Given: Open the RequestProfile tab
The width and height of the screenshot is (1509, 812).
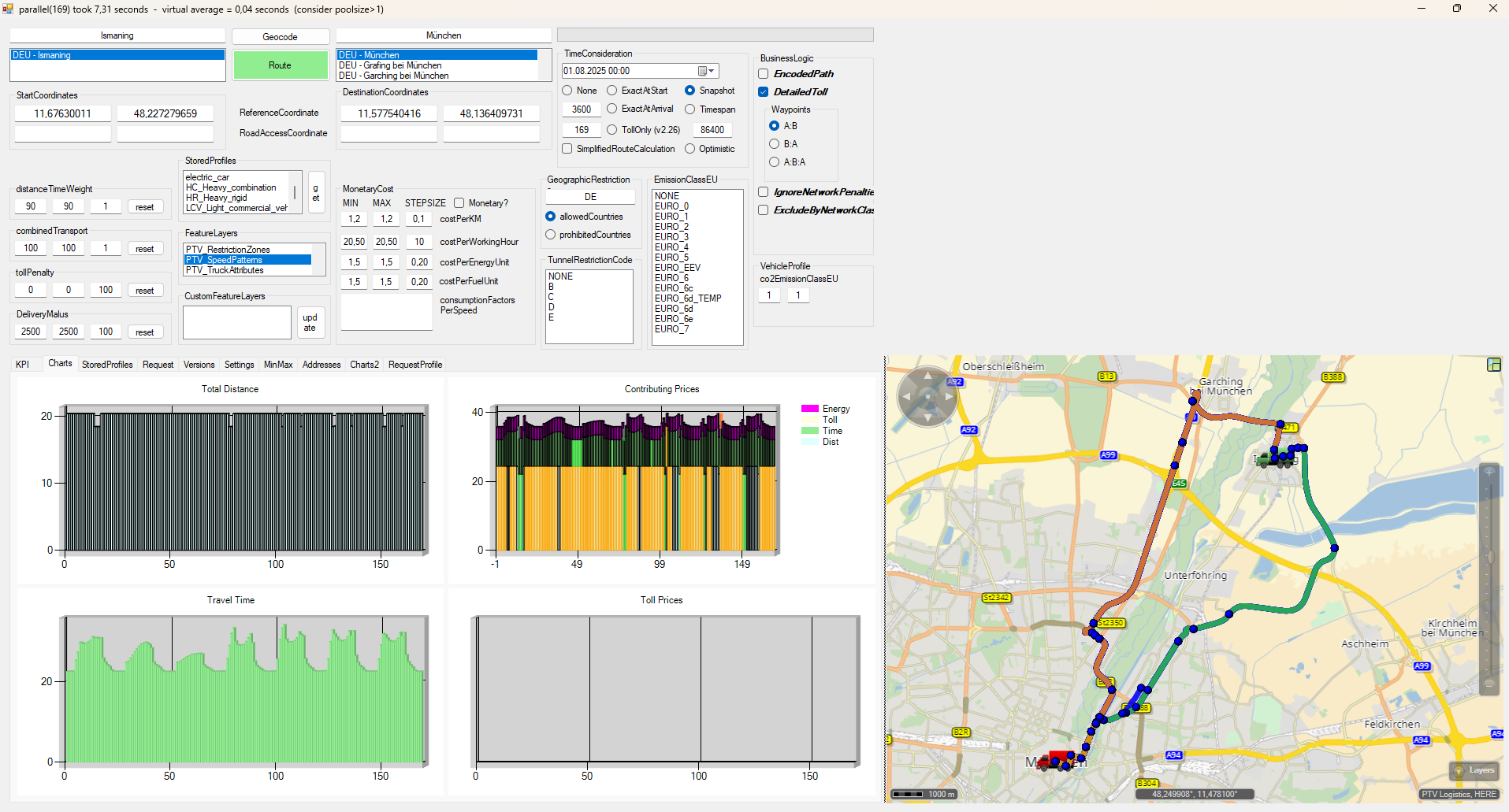Looking at the screenshot, I should pos(414,365).
